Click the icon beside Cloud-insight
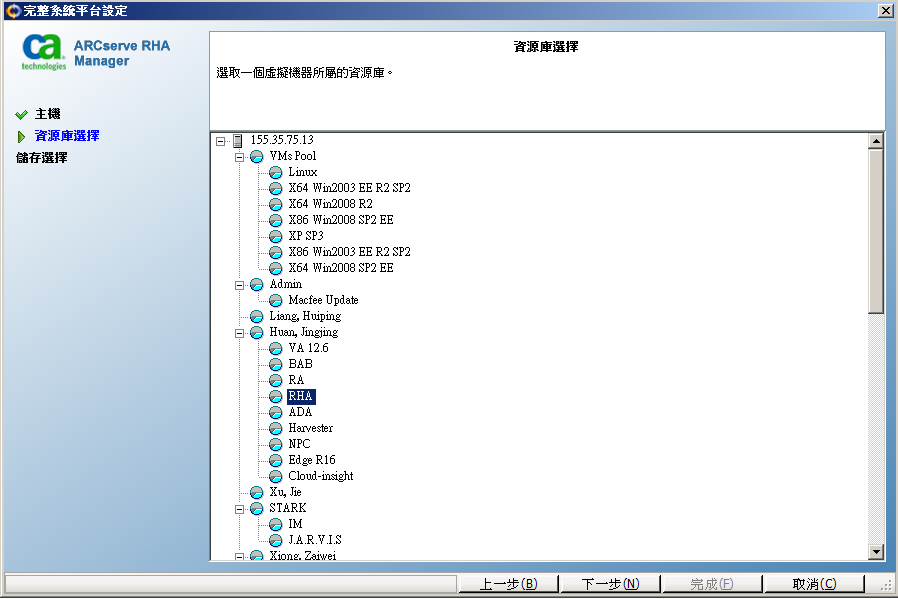 [275, 477]
